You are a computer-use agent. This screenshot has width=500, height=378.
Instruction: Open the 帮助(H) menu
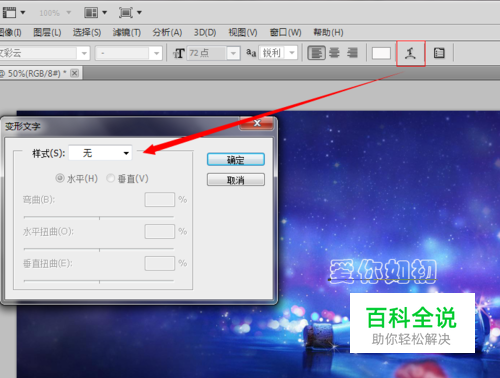pyautogui.click(x=328, y=32)
